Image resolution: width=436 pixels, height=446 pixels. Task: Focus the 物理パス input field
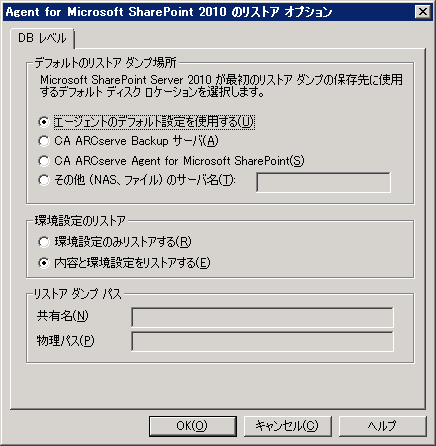pyautogui.click(x=262, y=341)
